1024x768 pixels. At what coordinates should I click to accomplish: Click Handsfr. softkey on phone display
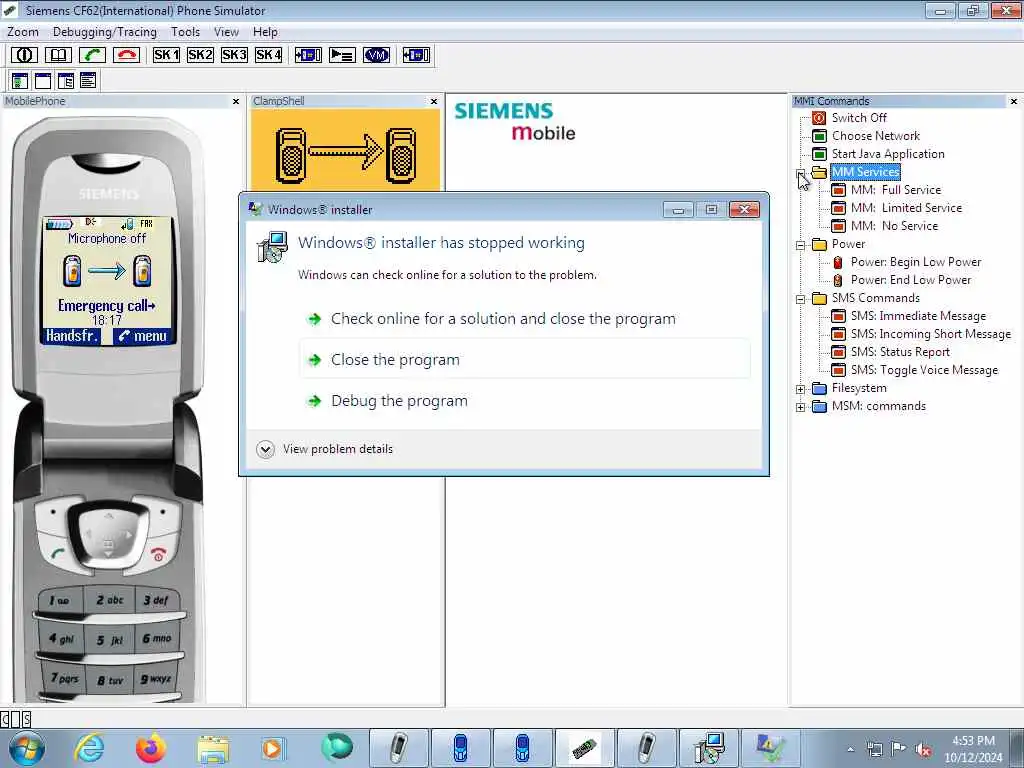(x=72, y=336)
